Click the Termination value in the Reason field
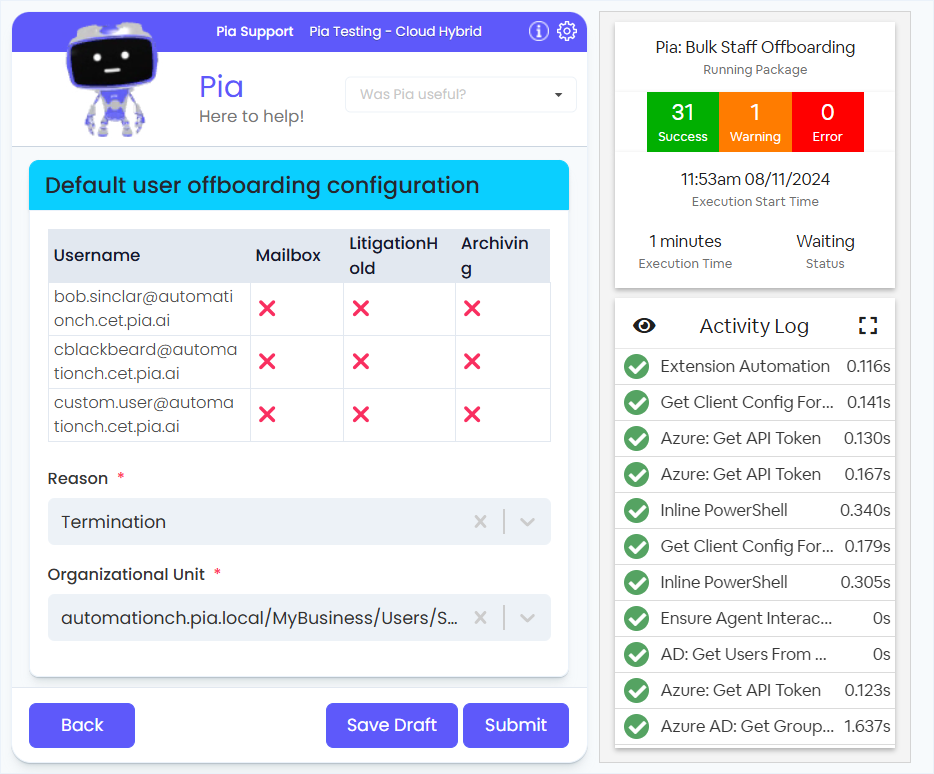Viewport: 934px width, 774px height. (x=113, y=522)
